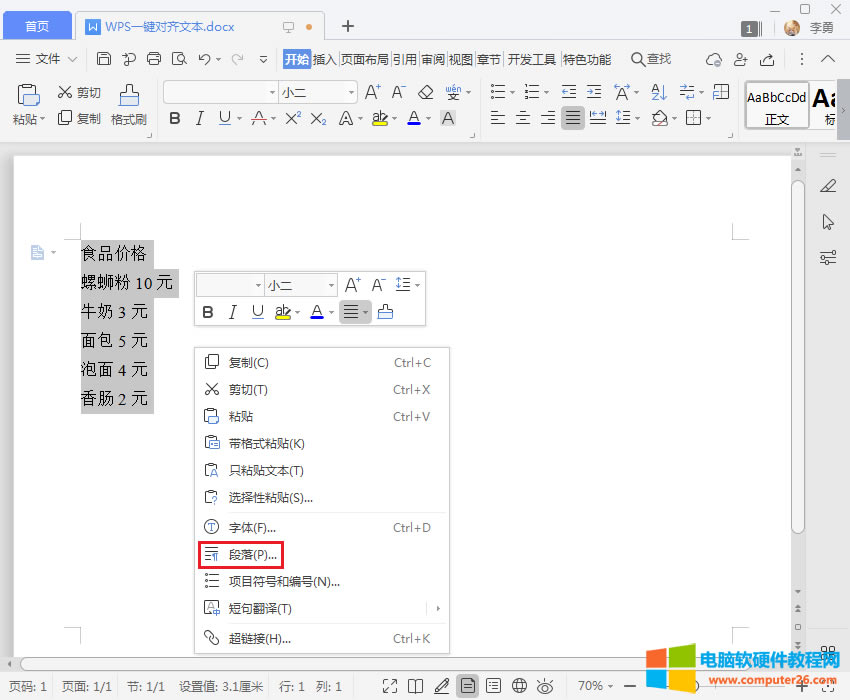850x700 pixels.
Task: Toggle justify alignment in the ribbon
Action: (x=572, y=119)
